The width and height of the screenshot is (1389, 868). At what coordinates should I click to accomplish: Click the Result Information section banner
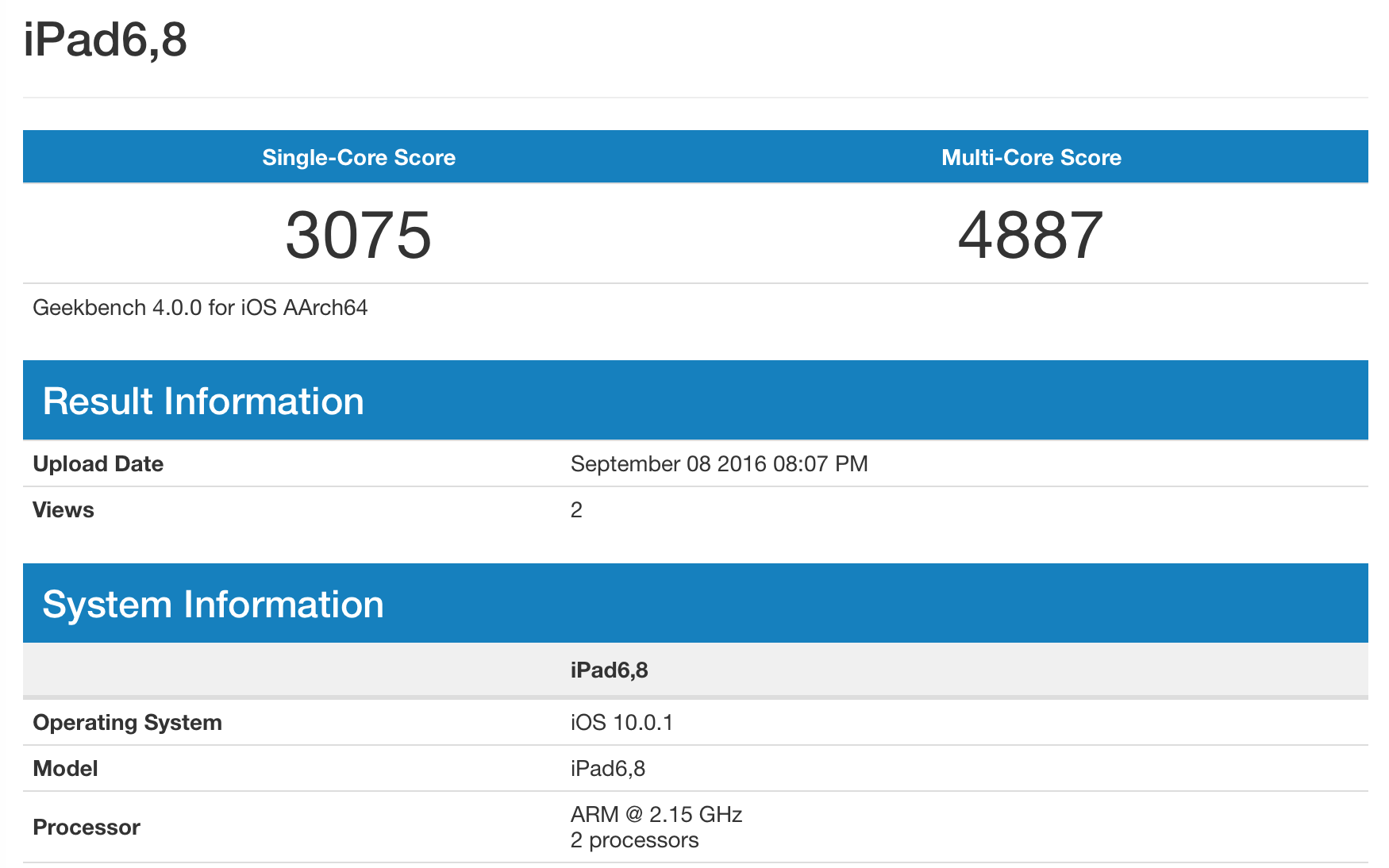[204, 401]
